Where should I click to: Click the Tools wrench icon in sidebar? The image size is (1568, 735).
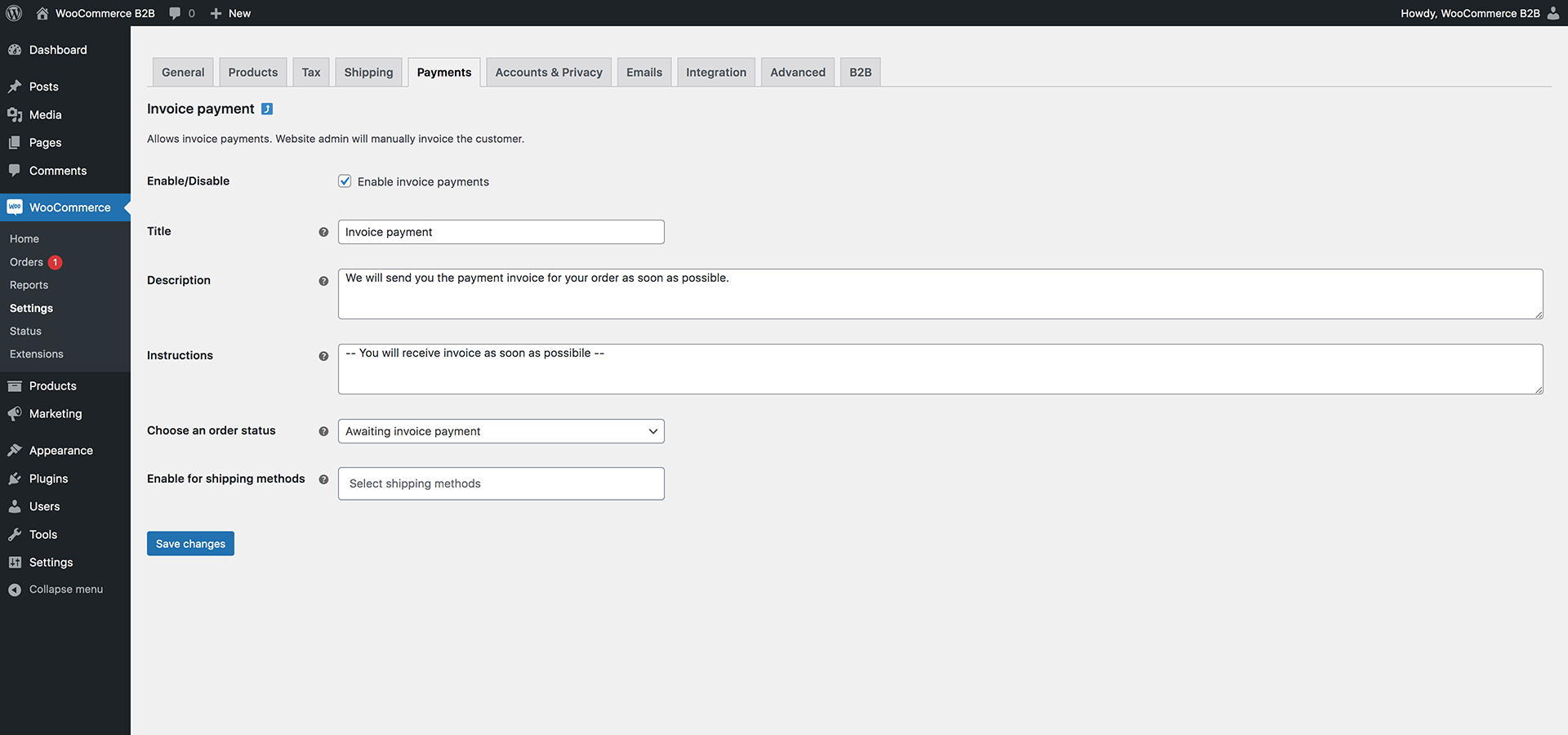(x=15, y=534)
